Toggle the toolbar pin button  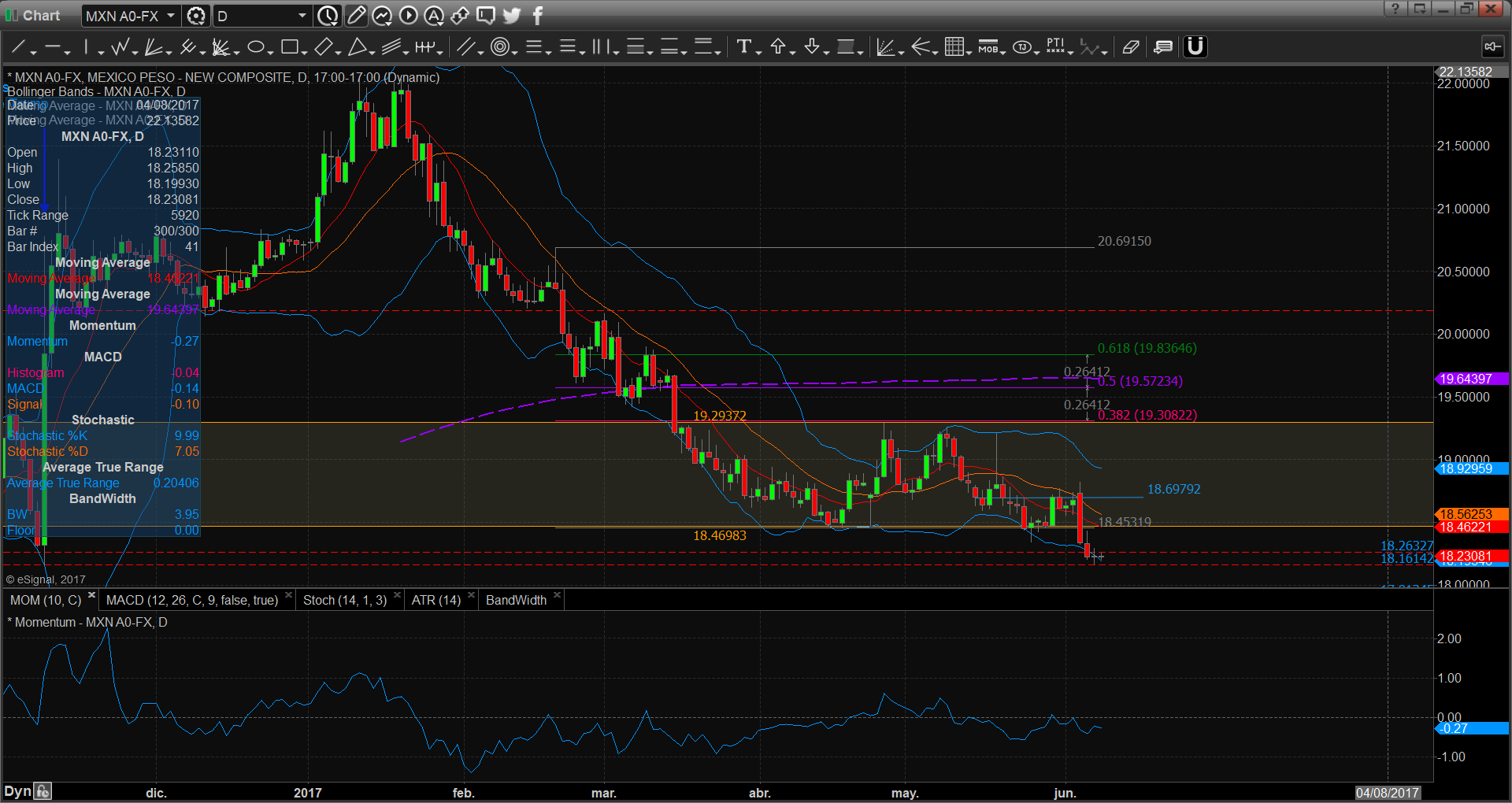(1492, 47)
